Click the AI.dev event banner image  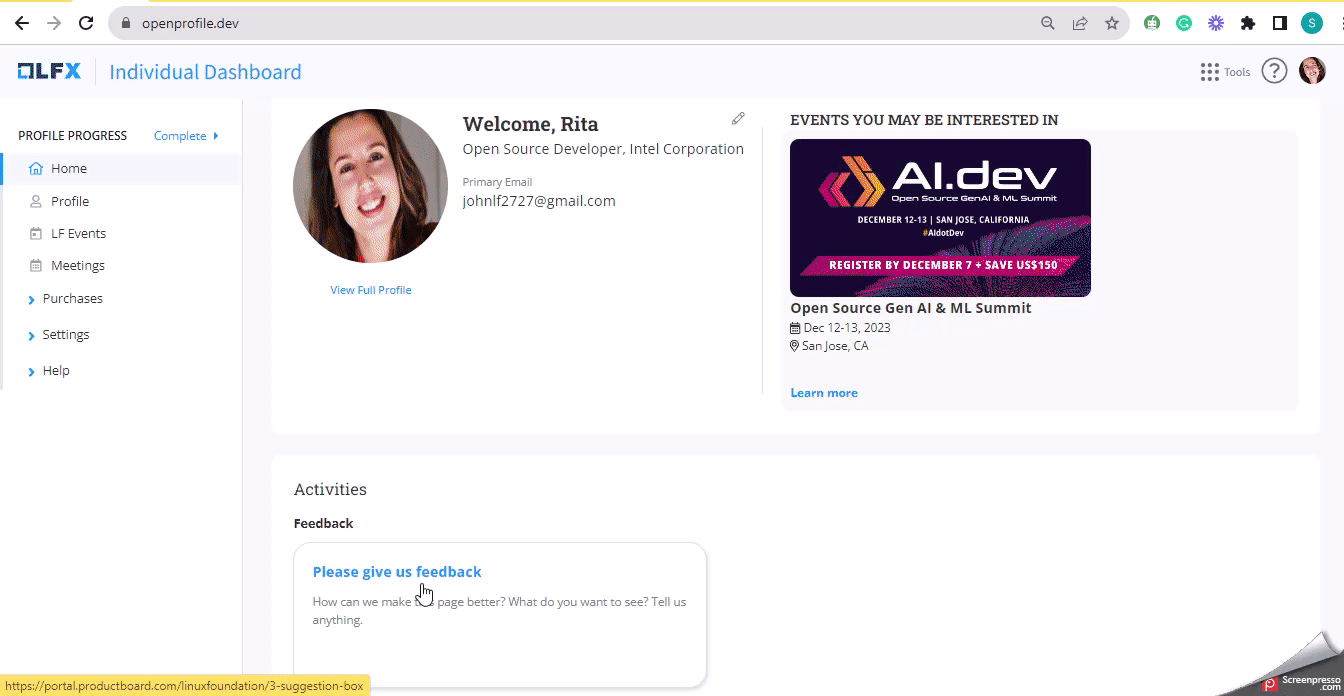940,217
